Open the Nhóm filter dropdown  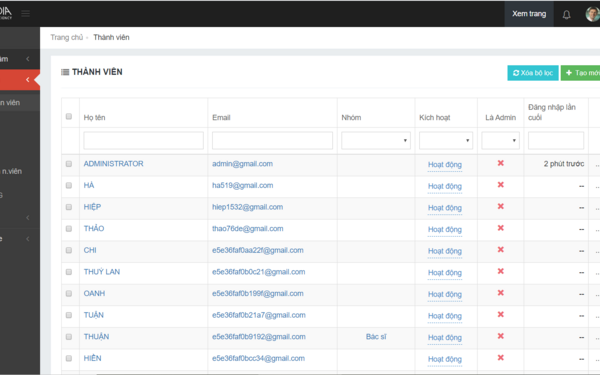[376, 140]
